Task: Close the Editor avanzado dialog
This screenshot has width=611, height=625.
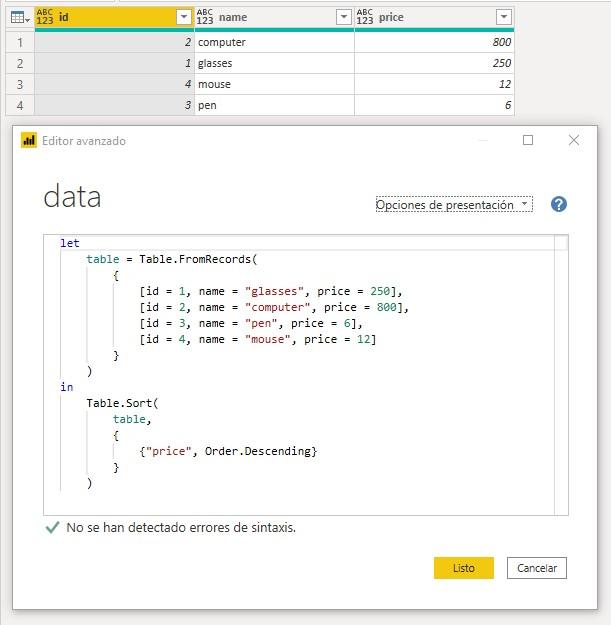Action: coord(574,140)
